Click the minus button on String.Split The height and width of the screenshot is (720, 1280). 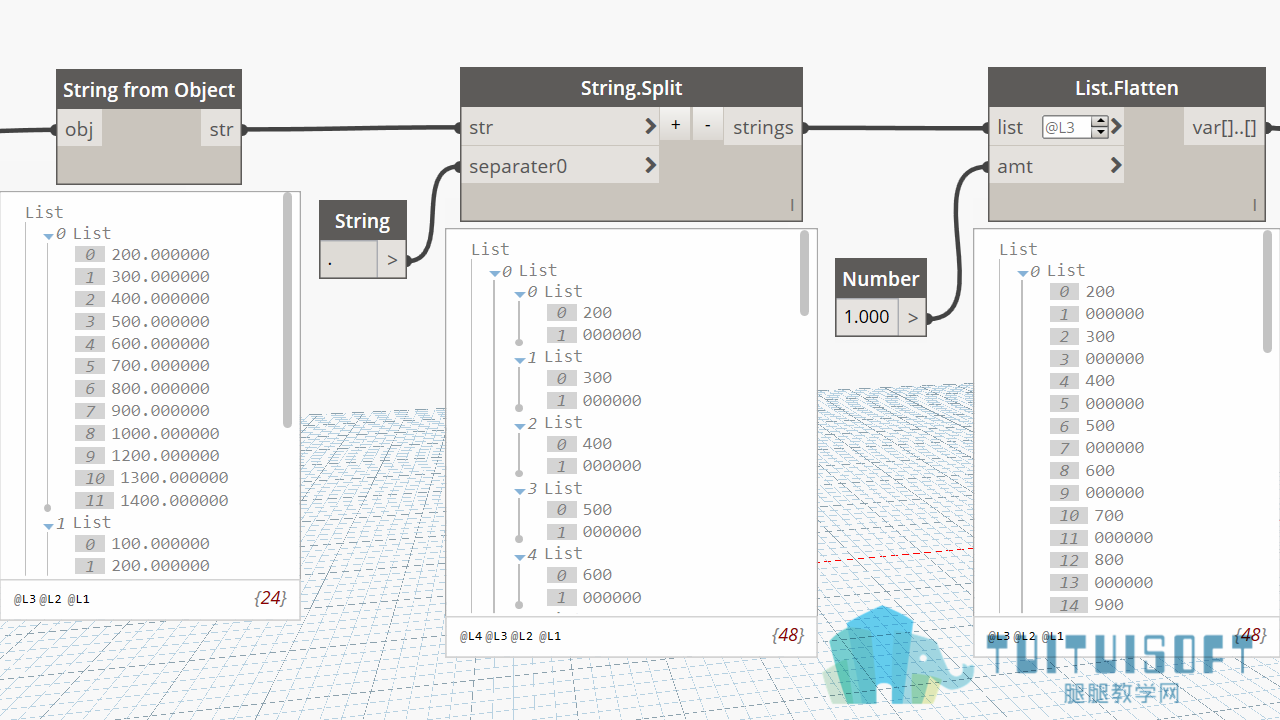pyautogui.click(x=707, y=125)
